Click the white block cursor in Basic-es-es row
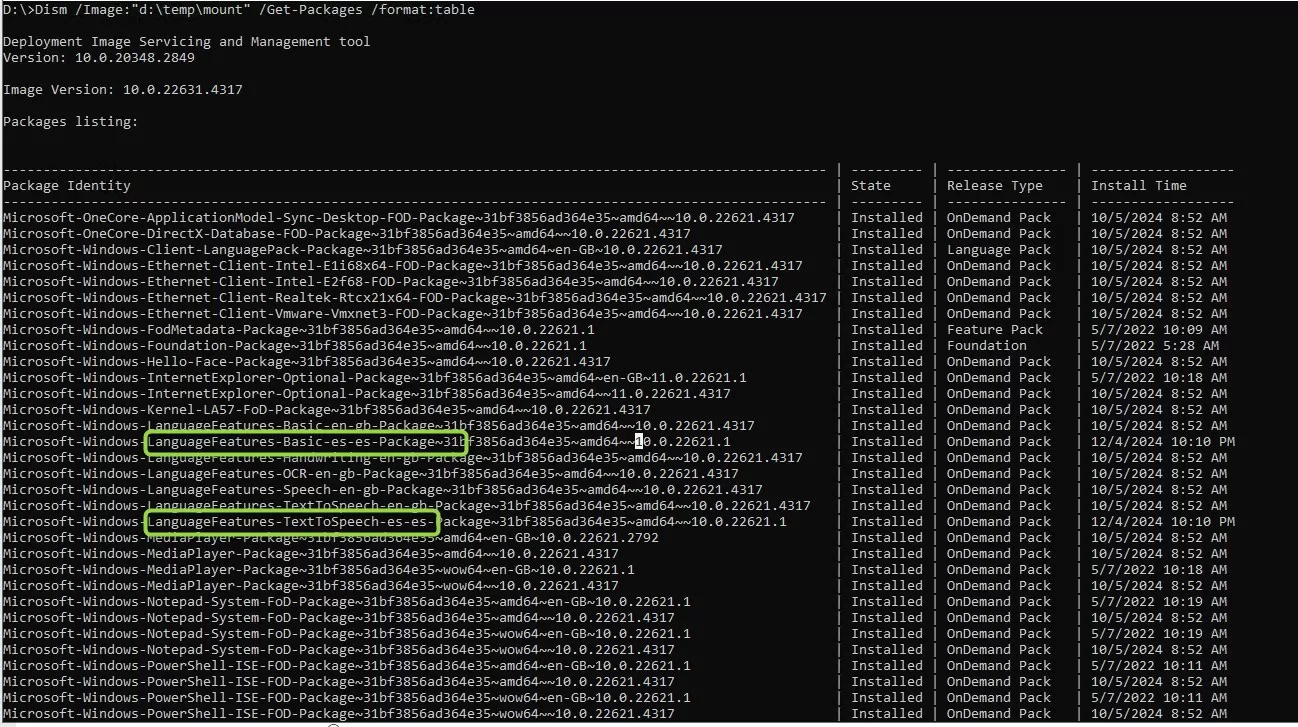1298x727 pixels. (x=639, y=442)
